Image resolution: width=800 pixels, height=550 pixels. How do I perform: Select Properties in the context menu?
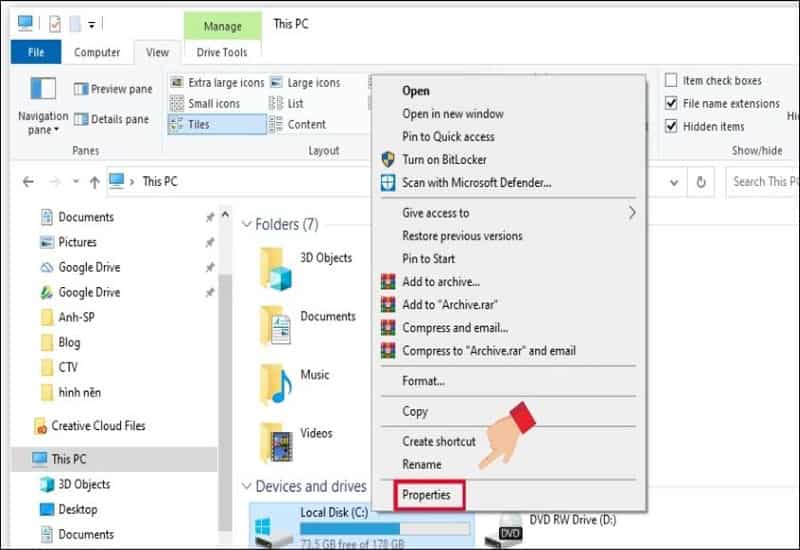[427, 495]
